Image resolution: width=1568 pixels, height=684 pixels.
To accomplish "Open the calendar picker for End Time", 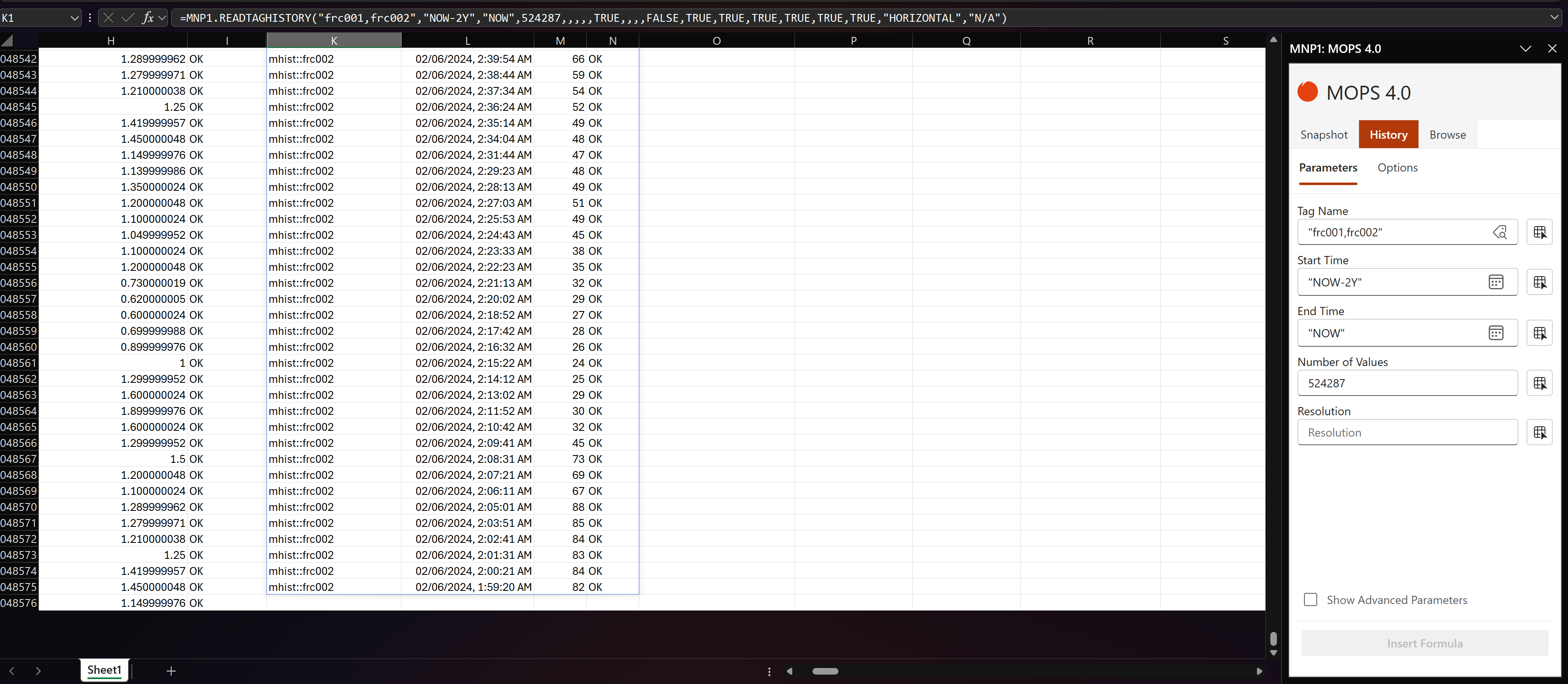I will [1497, 333].
